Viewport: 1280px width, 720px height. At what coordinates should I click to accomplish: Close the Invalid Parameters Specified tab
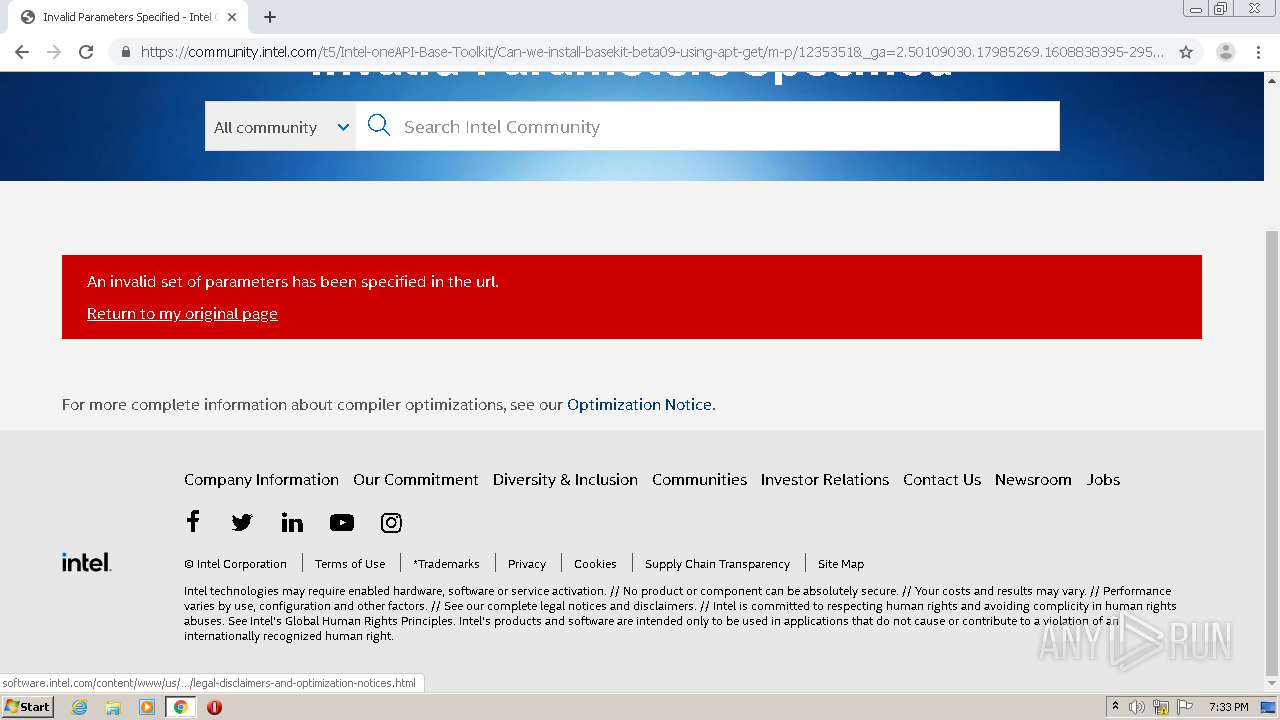[x=232, y=17]
